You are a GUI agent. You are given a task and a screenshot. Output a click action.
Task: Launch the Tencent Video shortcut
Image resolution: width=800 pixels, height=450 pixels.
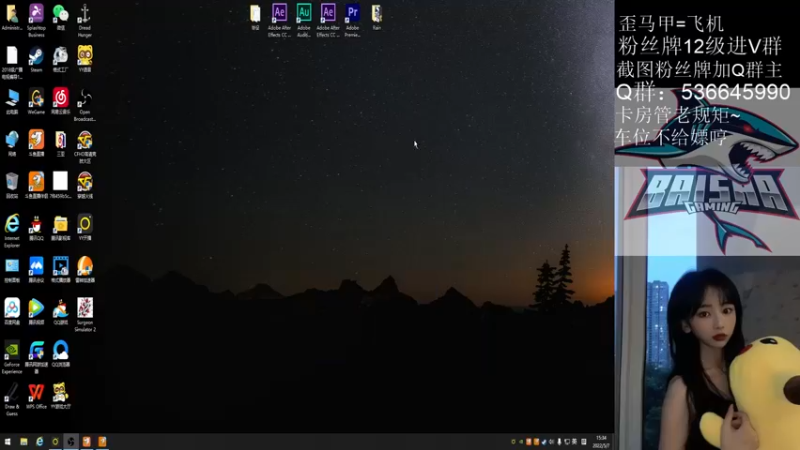(x=36, y=312)
